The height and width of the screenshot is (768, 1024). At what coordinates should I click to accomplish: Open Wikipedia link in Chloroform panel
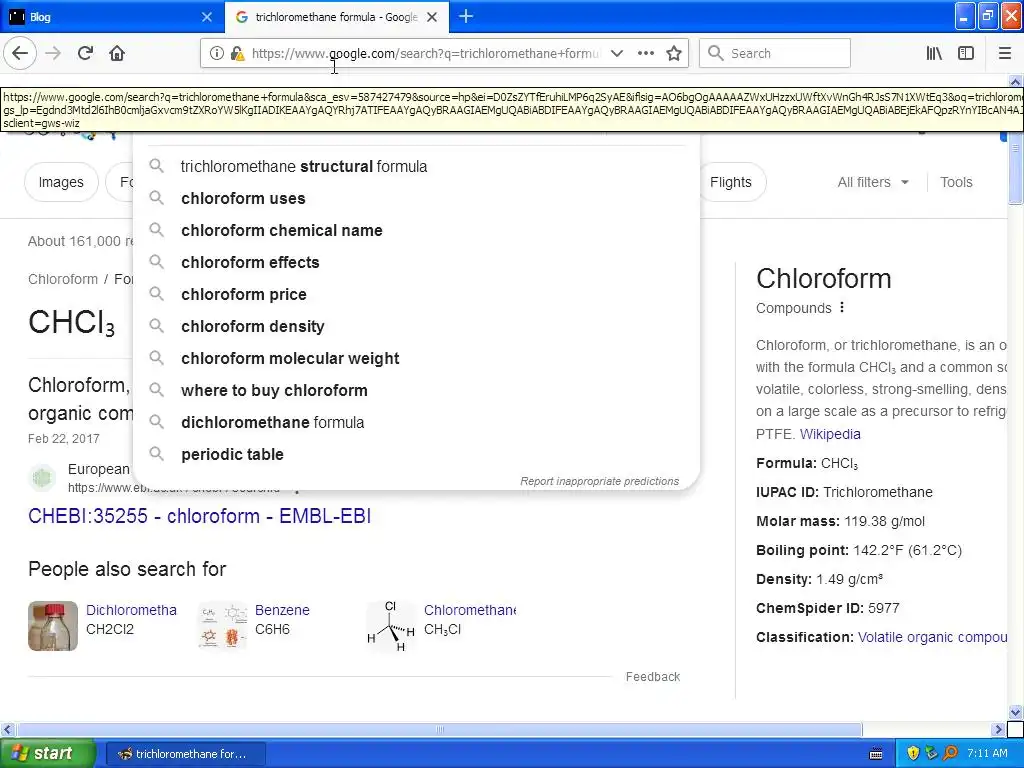point(830,434)
